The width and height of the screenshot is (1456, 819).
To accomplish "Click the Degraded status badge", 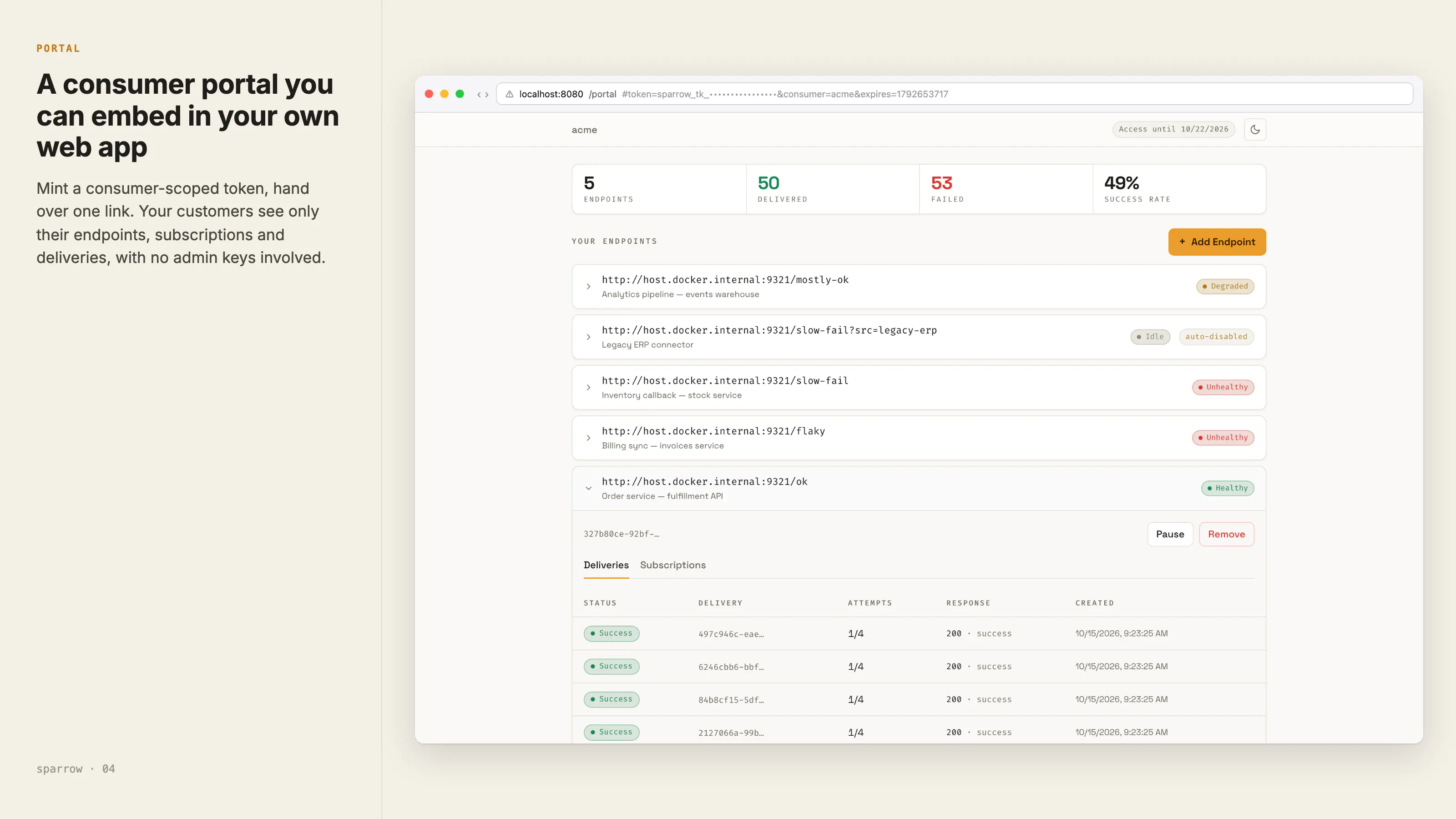I will pos(1225,286).
